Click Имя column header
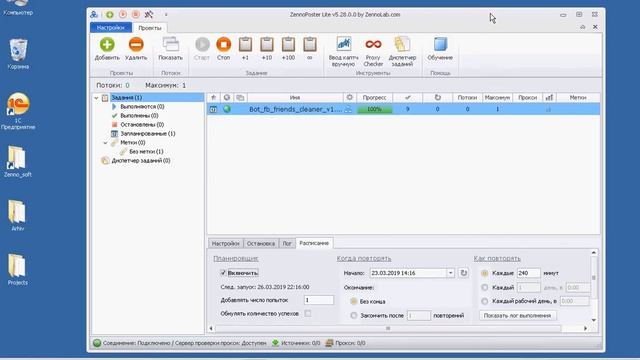This screenshot has width=640, height=360. point(295,98)
